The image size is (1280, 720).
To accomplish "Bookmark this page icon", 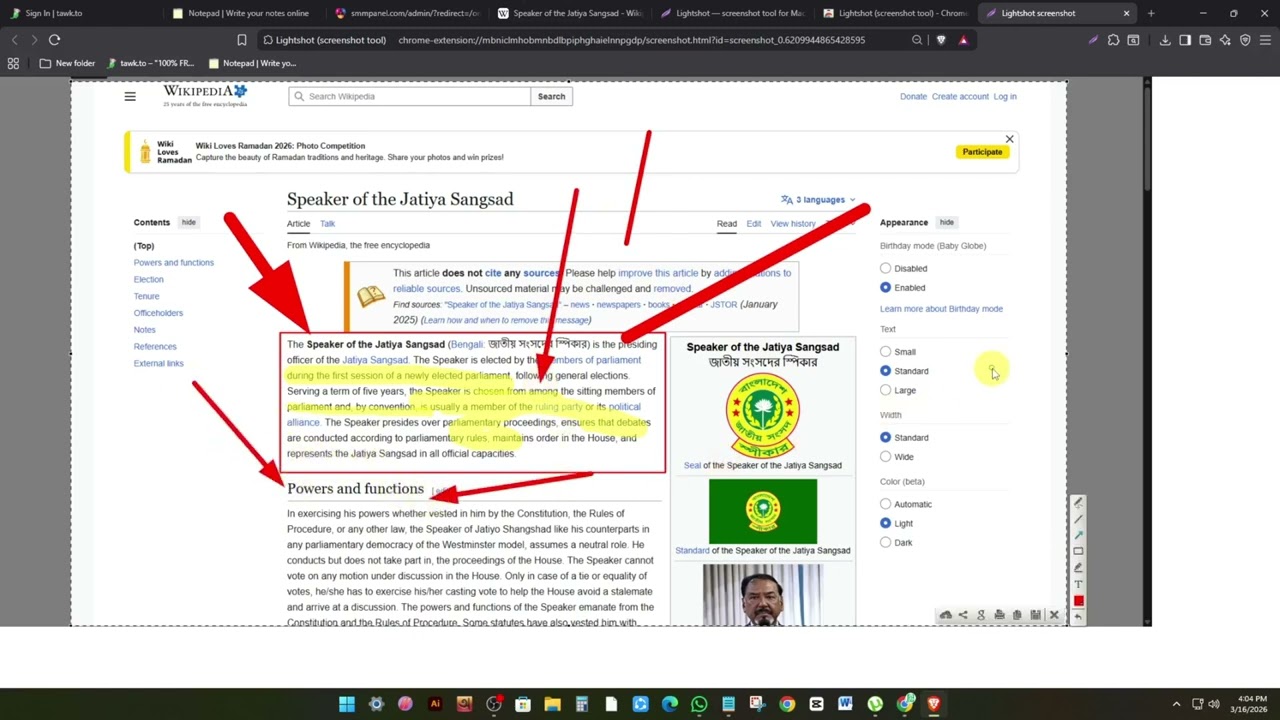I will coord(242,40).
